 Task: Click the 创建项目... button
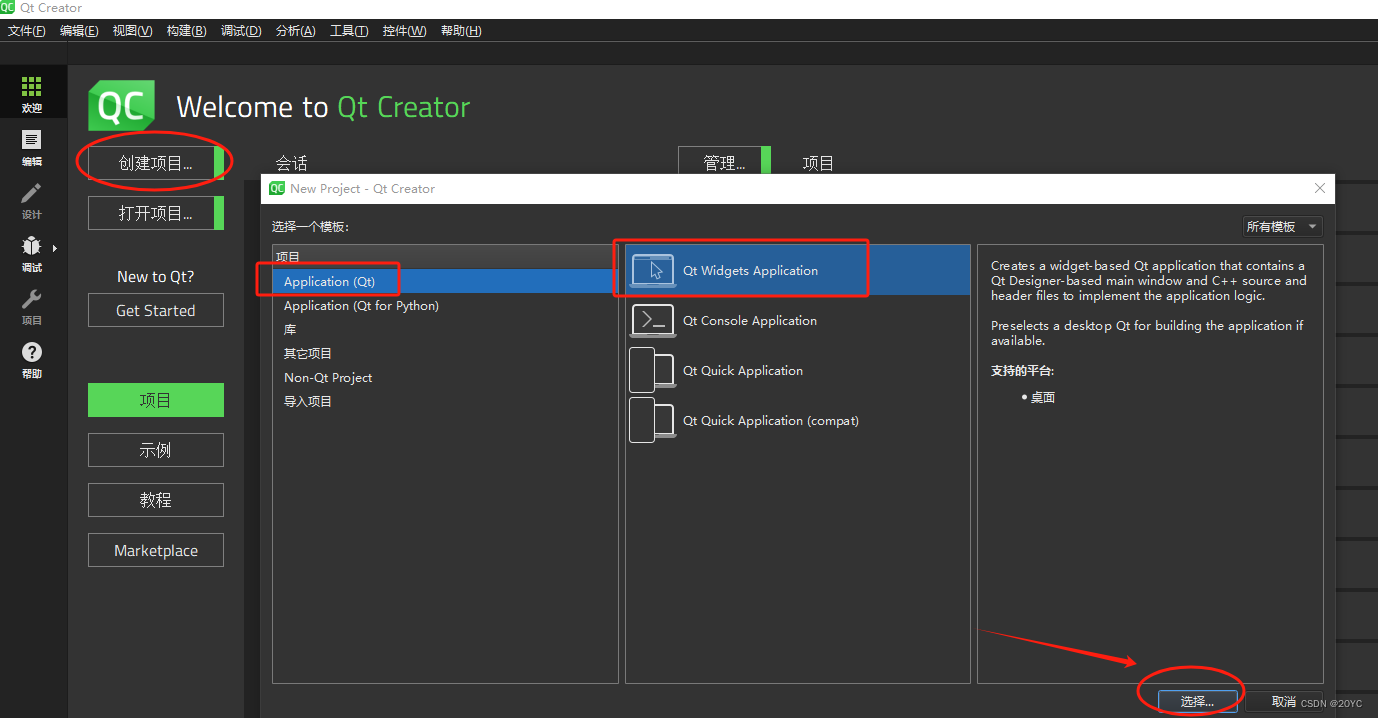(155, 163)
